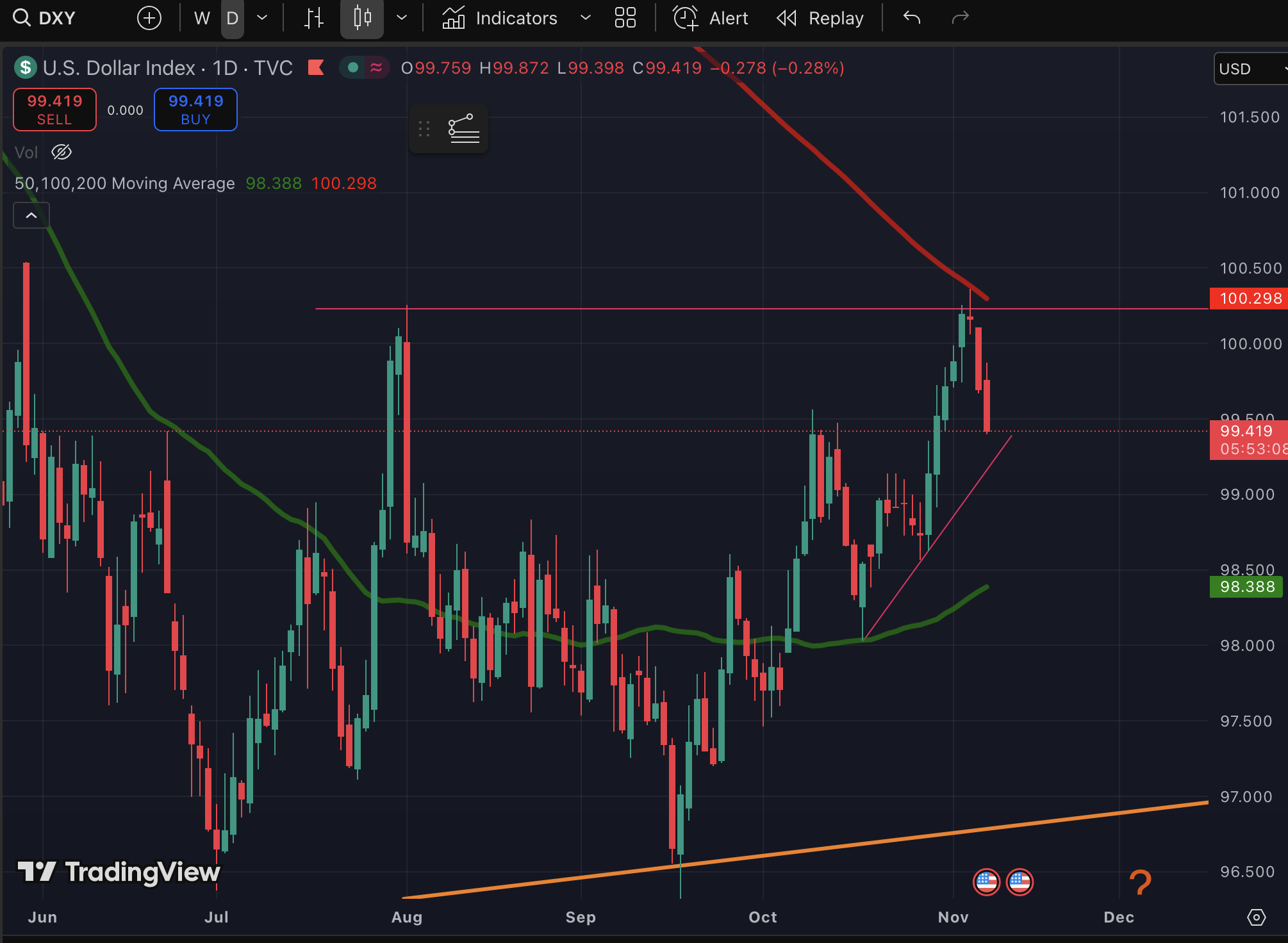Image resolution: width=1288 pixels, height=943 pixels.
Task: Collapse the indicator legend with chevron
Action: pyautogui.click(x=31, y=215)
